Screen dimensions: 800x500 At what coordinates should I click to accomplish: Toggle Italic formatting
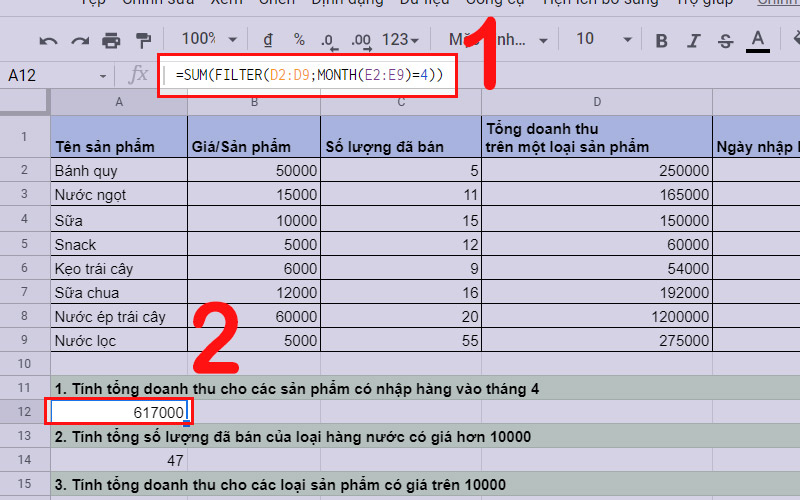(693, 41)
